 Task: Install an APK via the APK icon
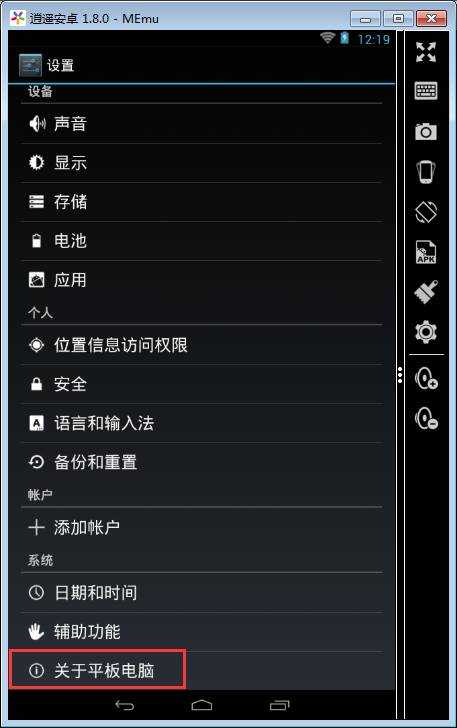click(x=426, y=252)
